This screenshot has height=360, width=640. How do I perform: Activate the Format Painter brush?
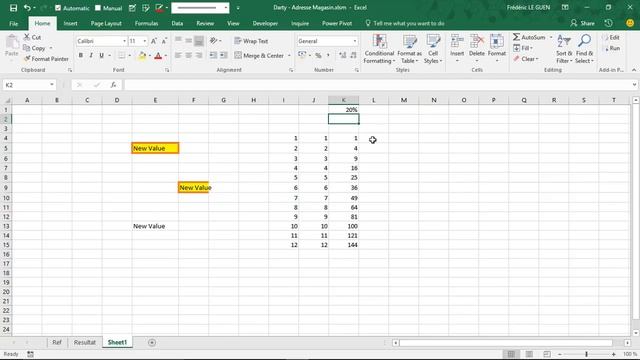pos(46,59)
